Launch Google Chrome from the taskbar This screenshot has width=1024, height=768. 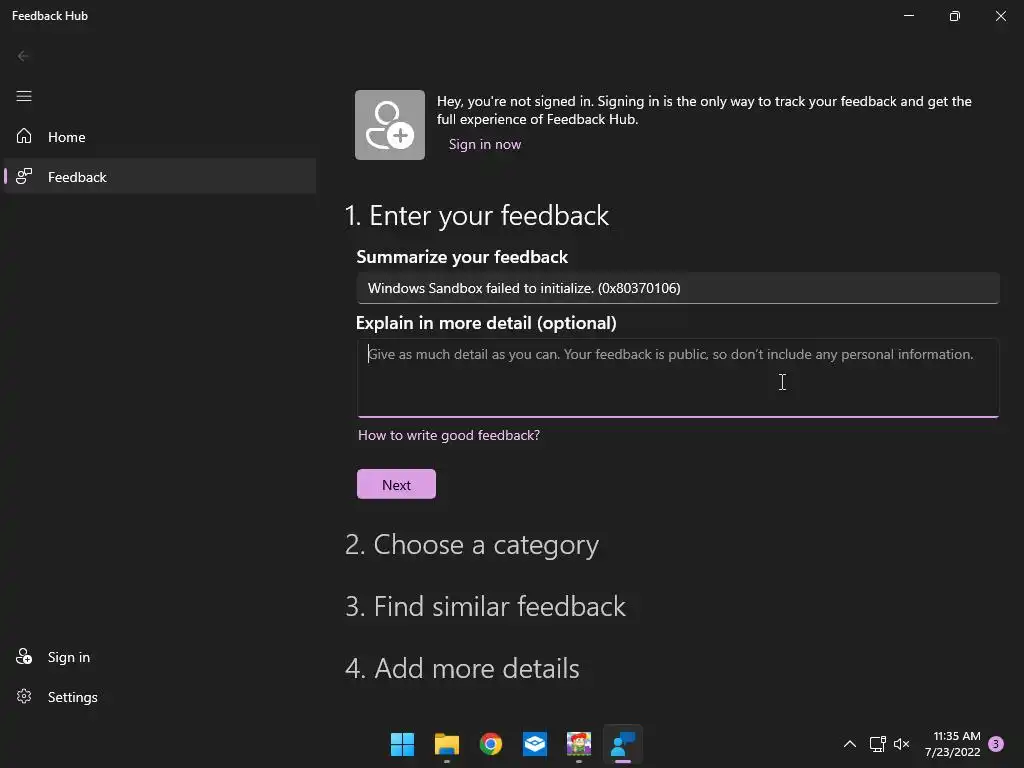pos(490,744)
